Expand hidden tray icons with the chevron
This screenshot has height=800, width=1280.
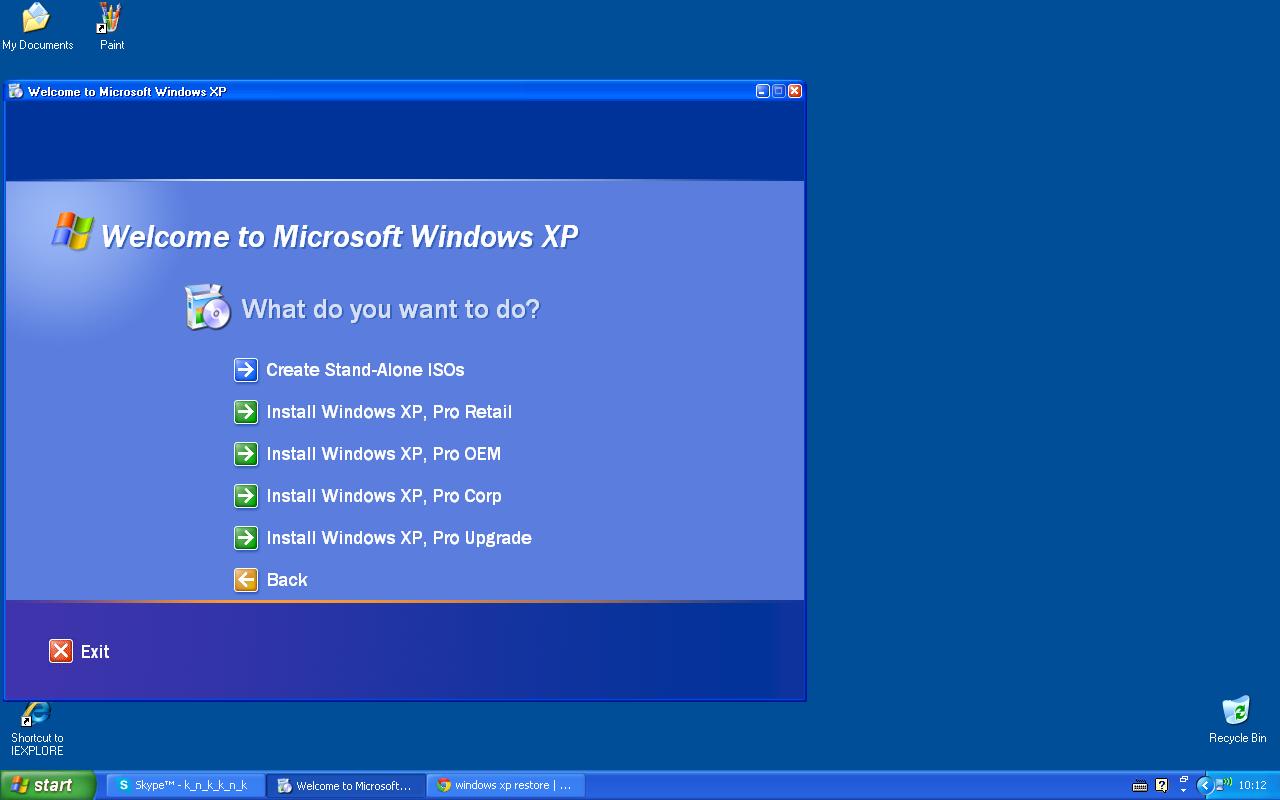pyautogui.click(x=1205, y=785)
